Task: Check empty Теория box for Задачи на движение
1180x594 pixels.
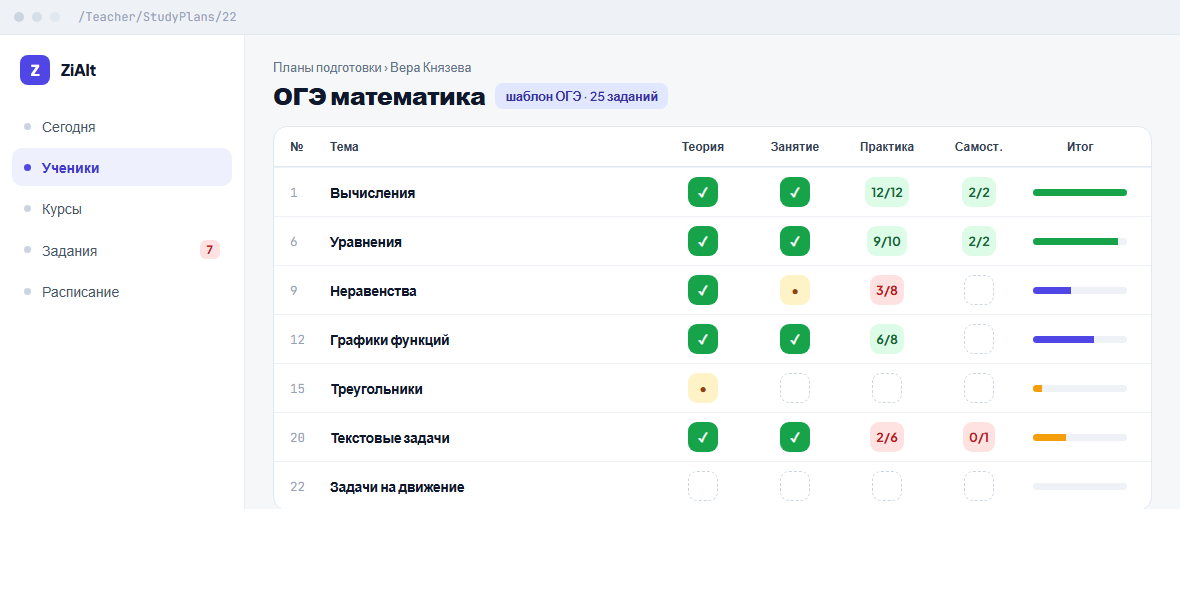Action: point(703,486)
